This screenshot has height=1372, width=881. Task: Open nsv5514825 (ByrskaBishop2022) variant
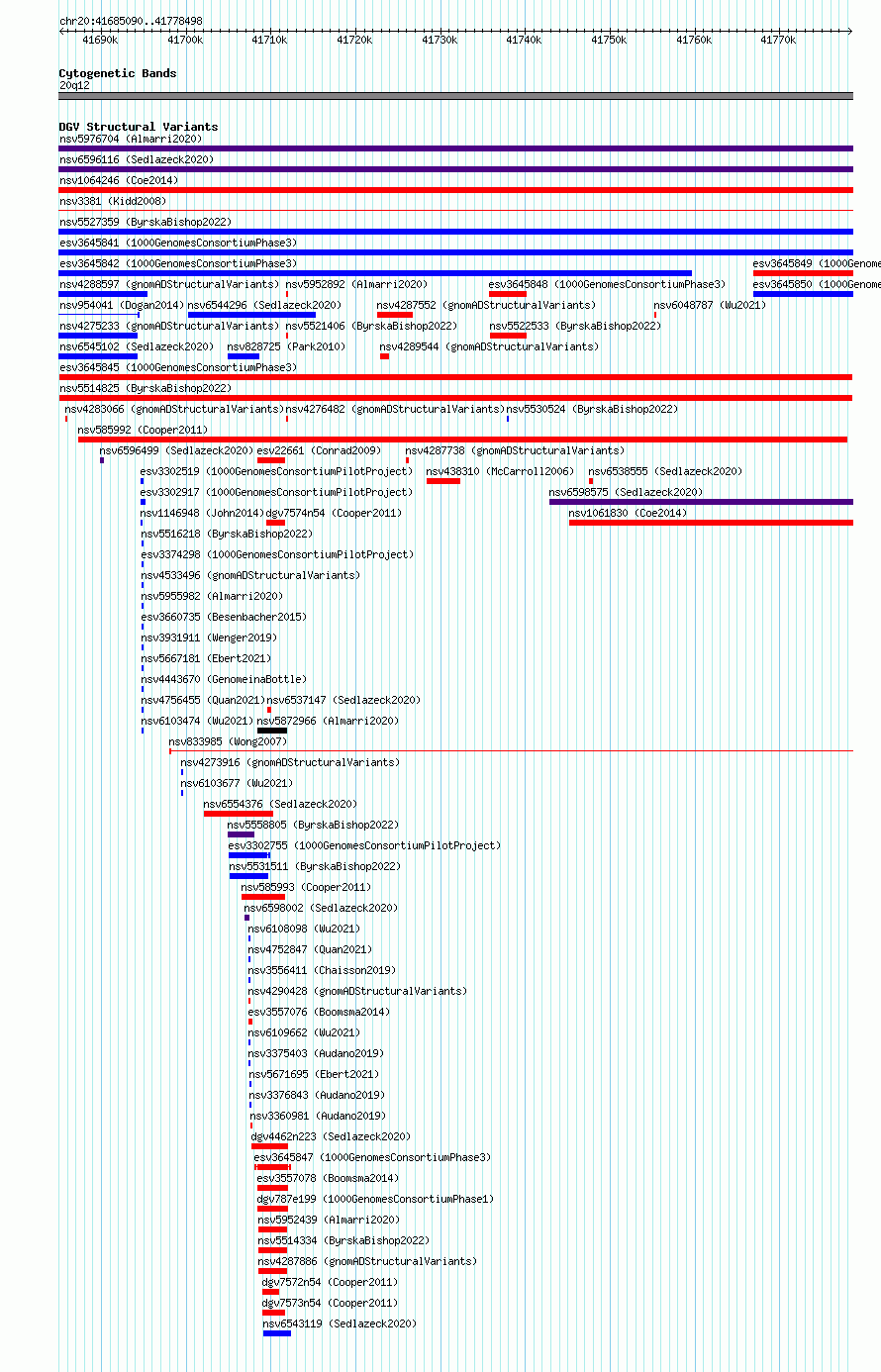point(146,388)
